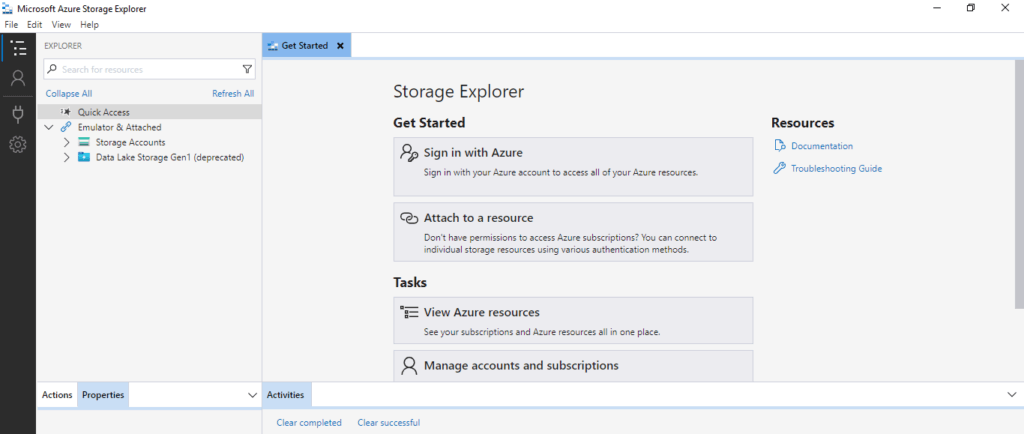Open the Connect plug icon
This screenshot has width=1024, height=434.
pos(18,115)
